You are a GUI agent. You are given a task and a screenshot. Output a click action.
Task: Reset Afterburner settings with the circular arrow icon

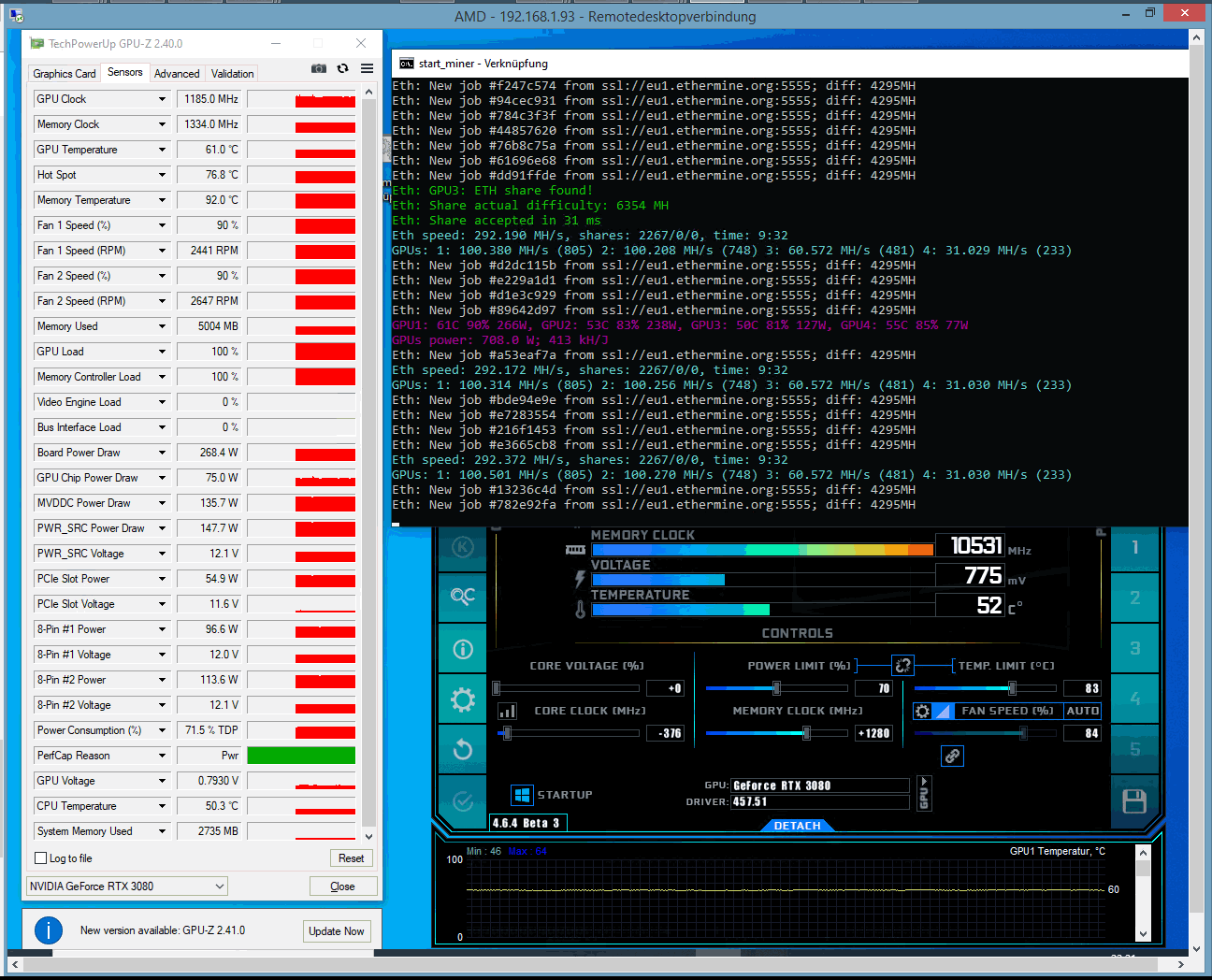[463, 750]
